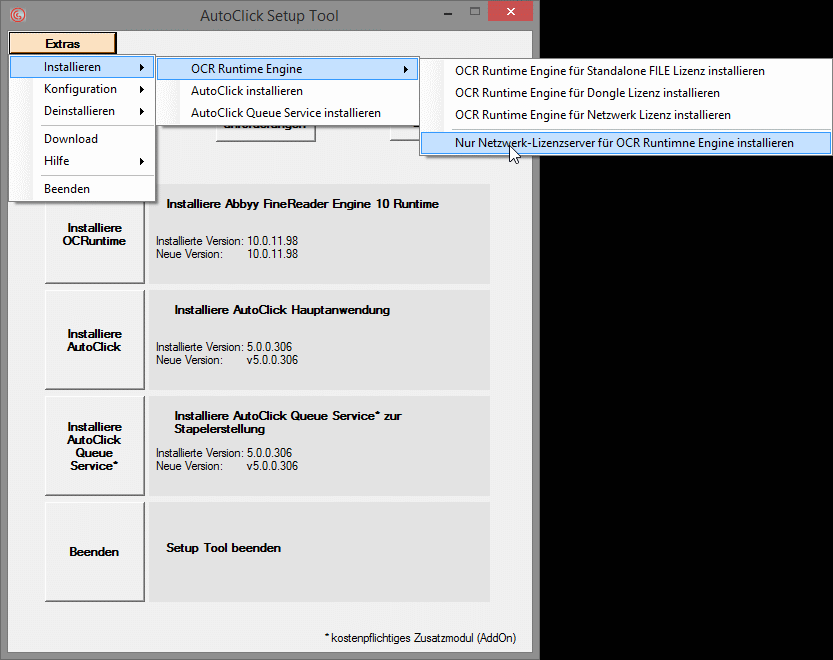This screenshot has height=660, width=833.
Task: Choose Beenden in the Extras menu
Action: 82,189
